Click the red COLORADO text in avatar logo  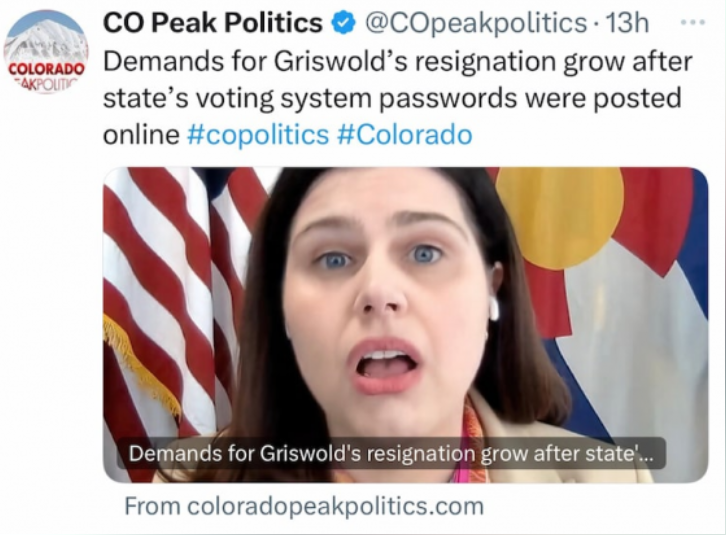click(x=47, y=69)
